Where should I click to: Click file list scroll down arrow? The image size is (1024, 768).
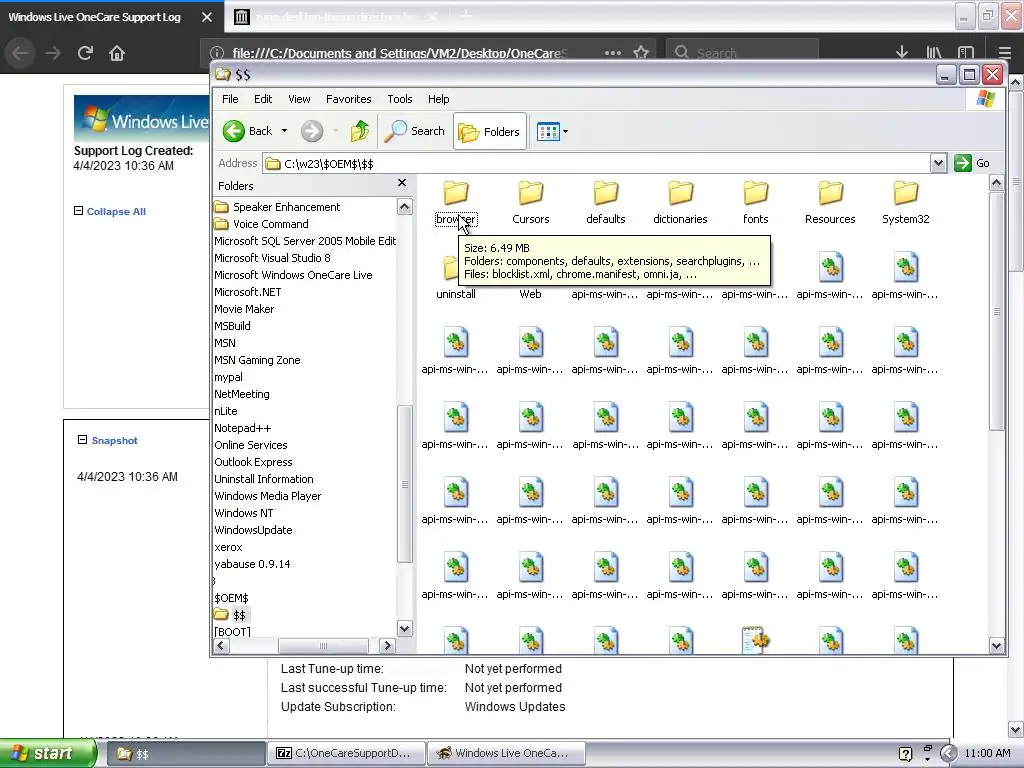click(997, 645)
